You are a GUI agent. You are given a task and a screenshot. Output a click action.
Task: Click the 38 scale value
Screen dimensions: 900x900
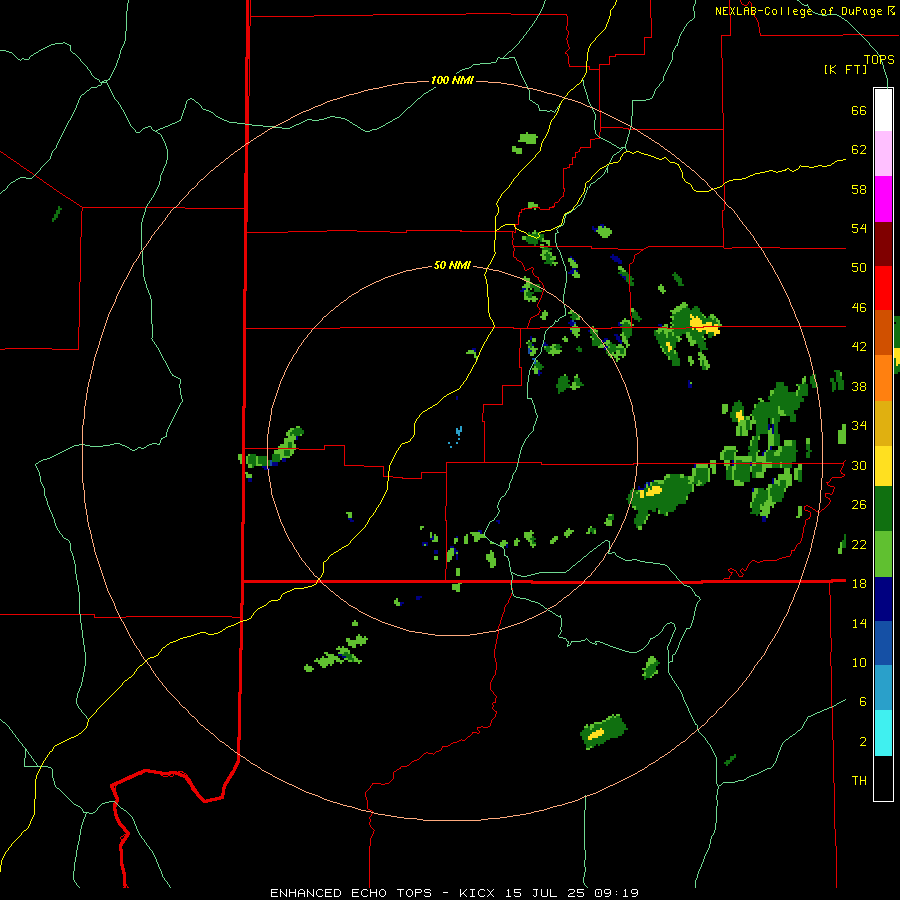859,386
